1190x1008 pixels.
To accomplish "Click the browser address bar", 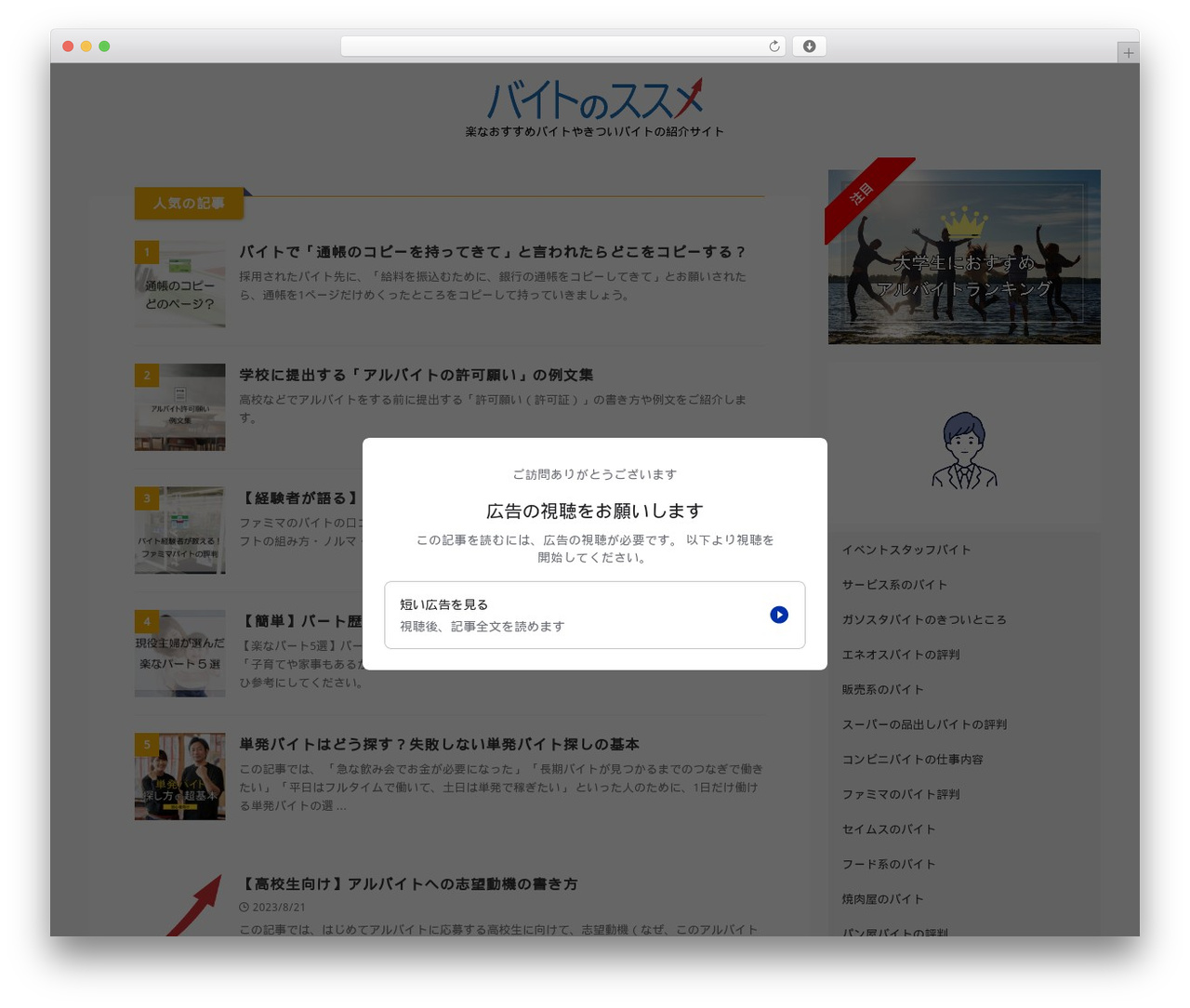I will pos(562,46).
